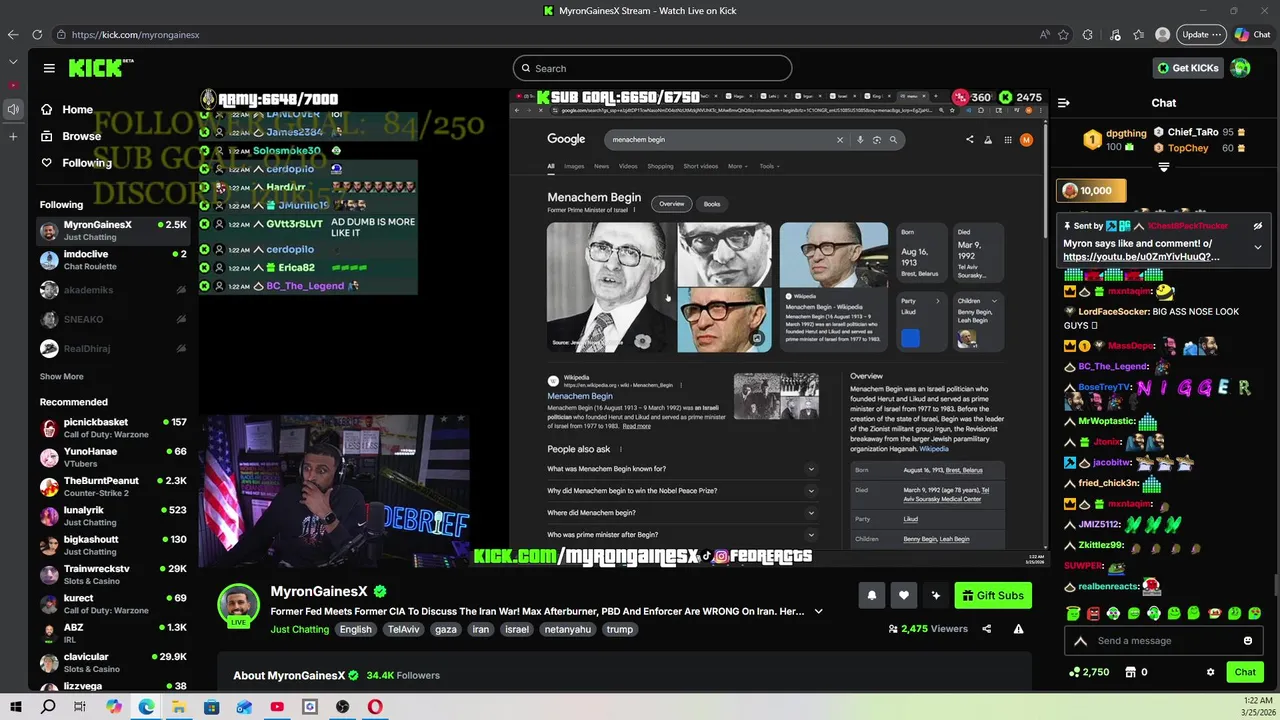Click the TelAviv tag
This screenshot has width=1280, height=720.
click(404, 629)
